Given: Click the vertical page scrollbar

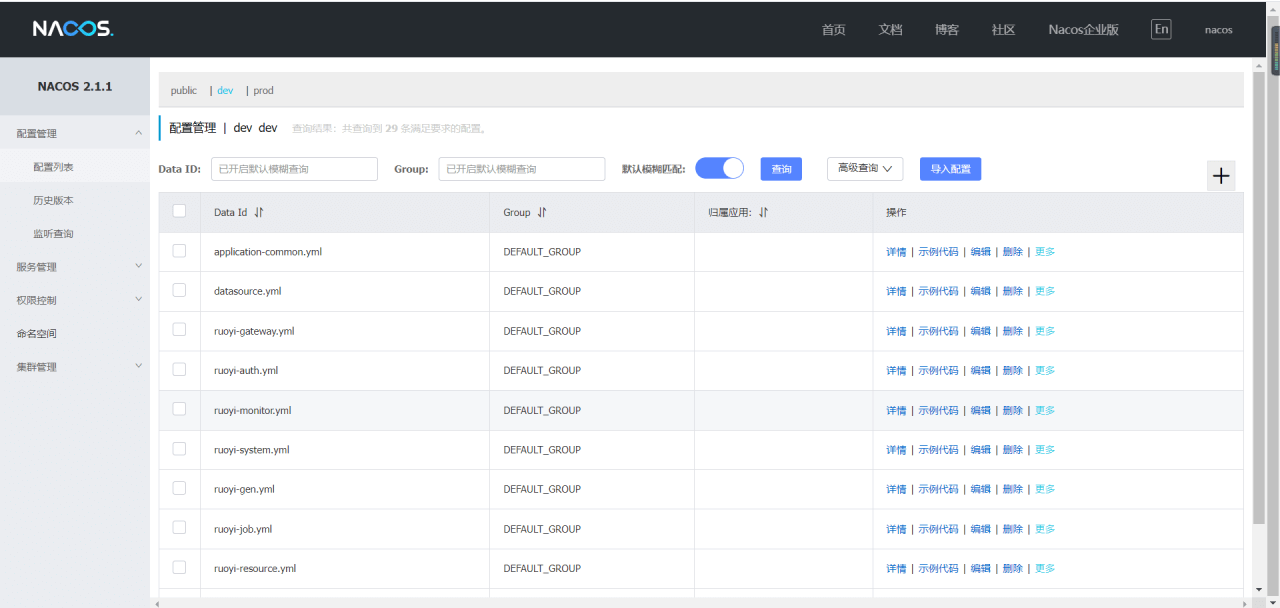Looking at the screenshot, I should point(1258,300).
